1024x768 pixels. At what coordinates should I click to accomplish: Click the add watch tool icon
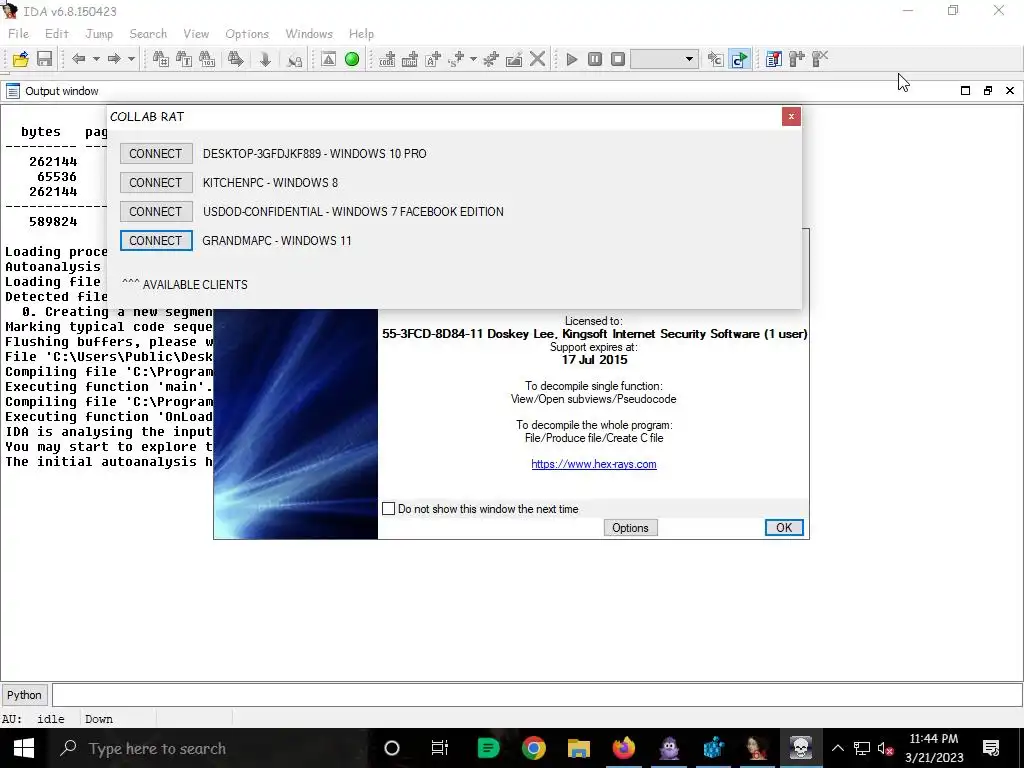pos(797,59)
